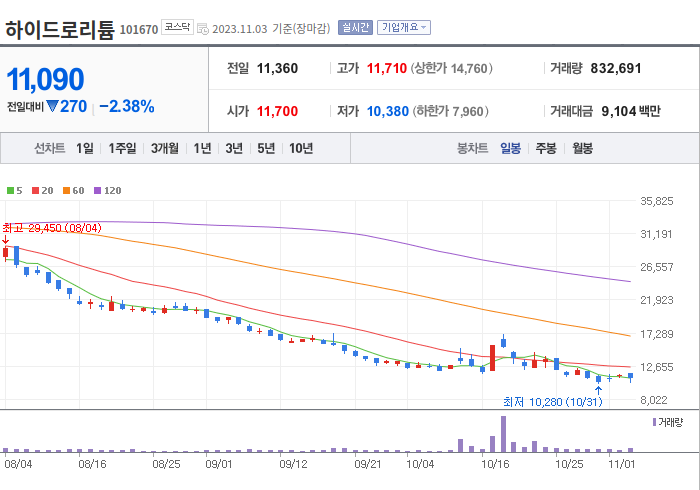Screen dimensions: 700x490
Task: Switch to 주봉 weekly candle chart
Action: [546, 148]
